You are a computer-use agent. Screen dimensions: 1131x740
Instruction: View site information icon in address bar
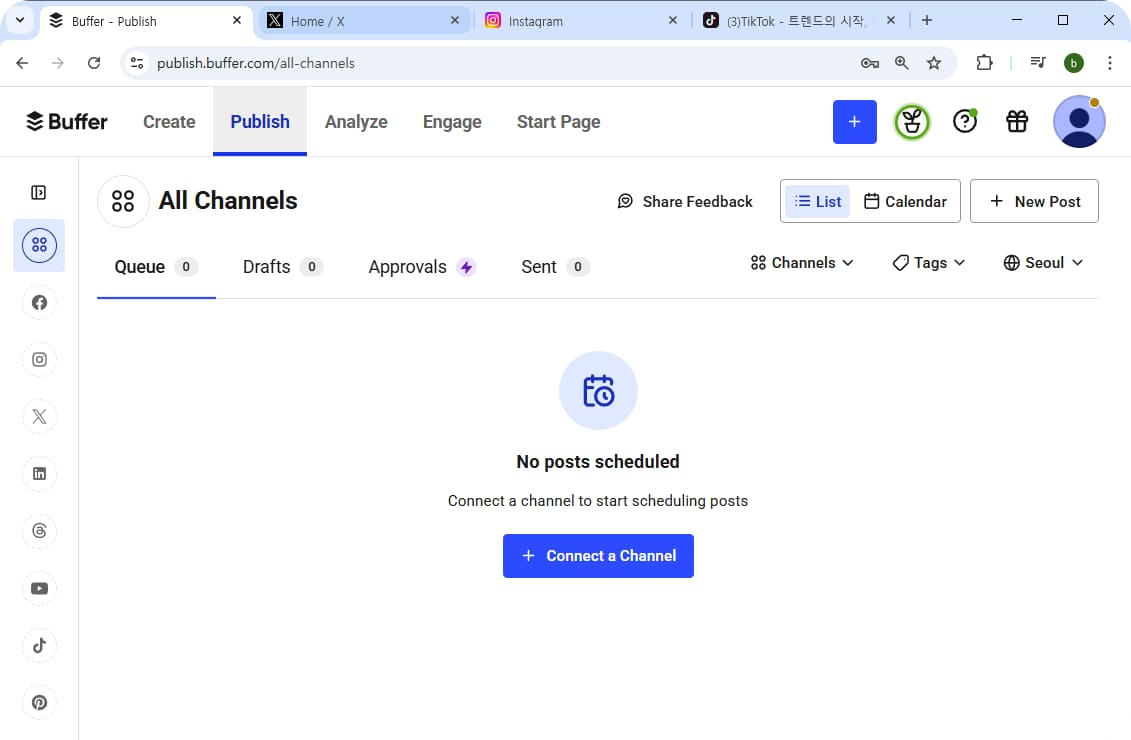pyautogui.click(x=136, y=63)
